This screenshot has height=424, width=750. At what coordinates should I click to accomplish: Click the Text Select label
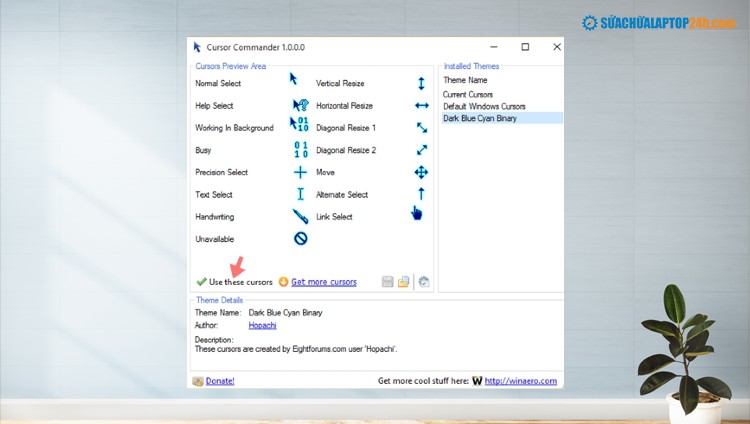click(213, 195)
